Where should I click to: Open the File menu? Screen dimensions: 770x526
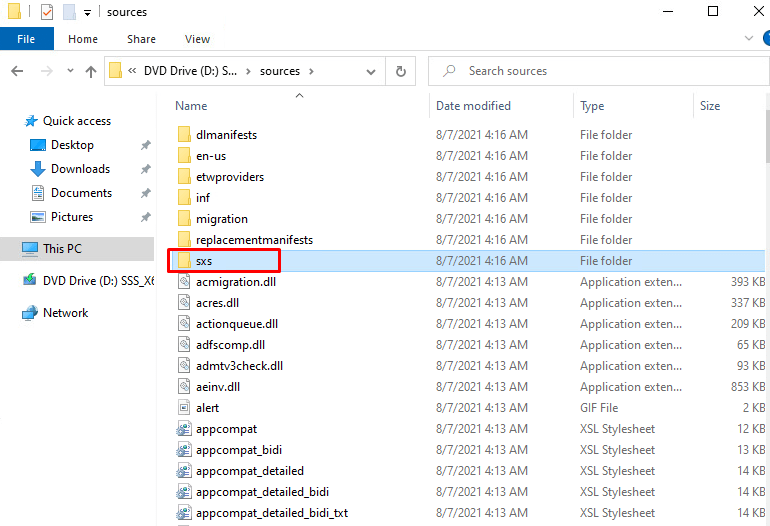click(26, 39)
